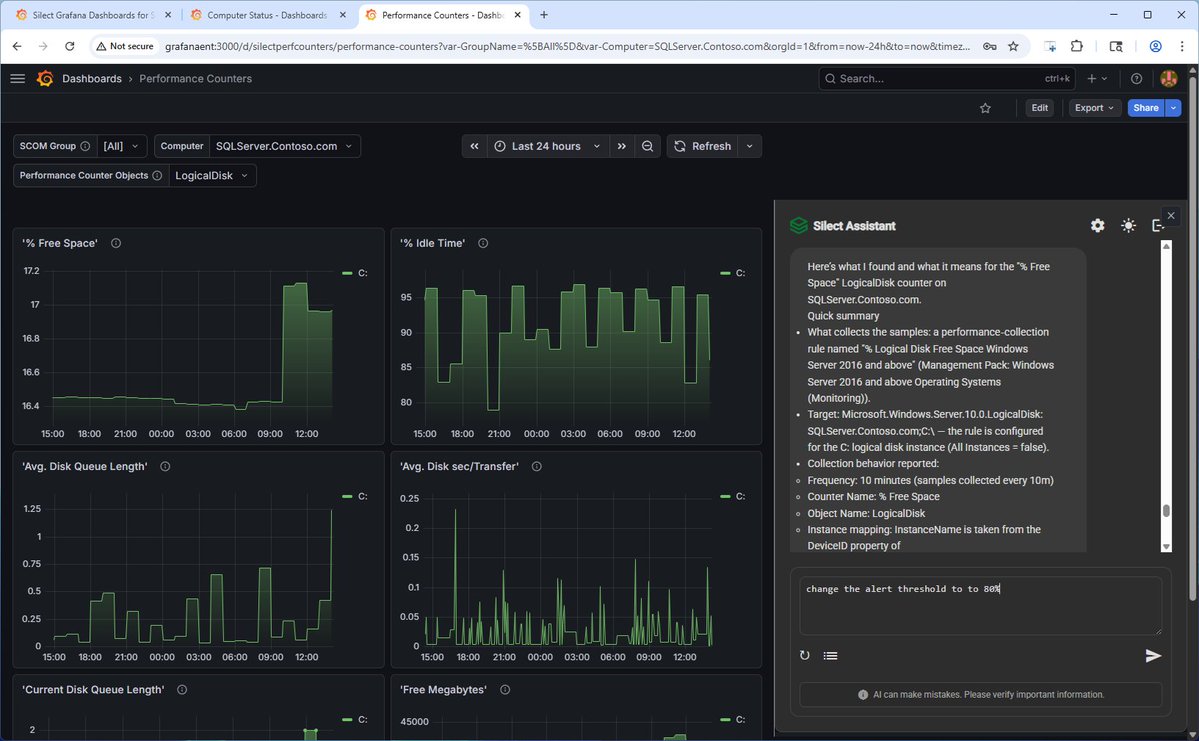
Task: Open the Performance Counter Objects dropdown
Action: tap(212, 175)
